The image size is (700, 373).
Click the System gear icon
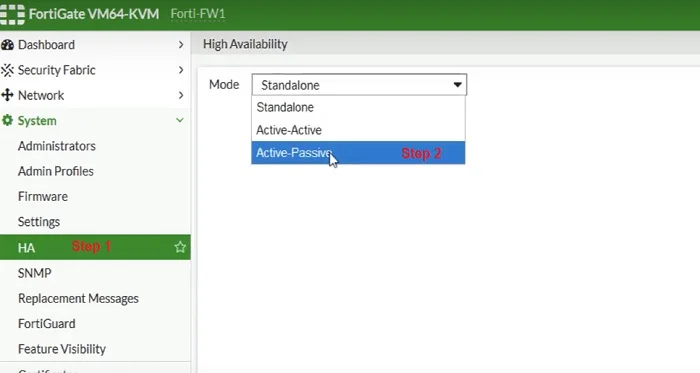[7, 120]
